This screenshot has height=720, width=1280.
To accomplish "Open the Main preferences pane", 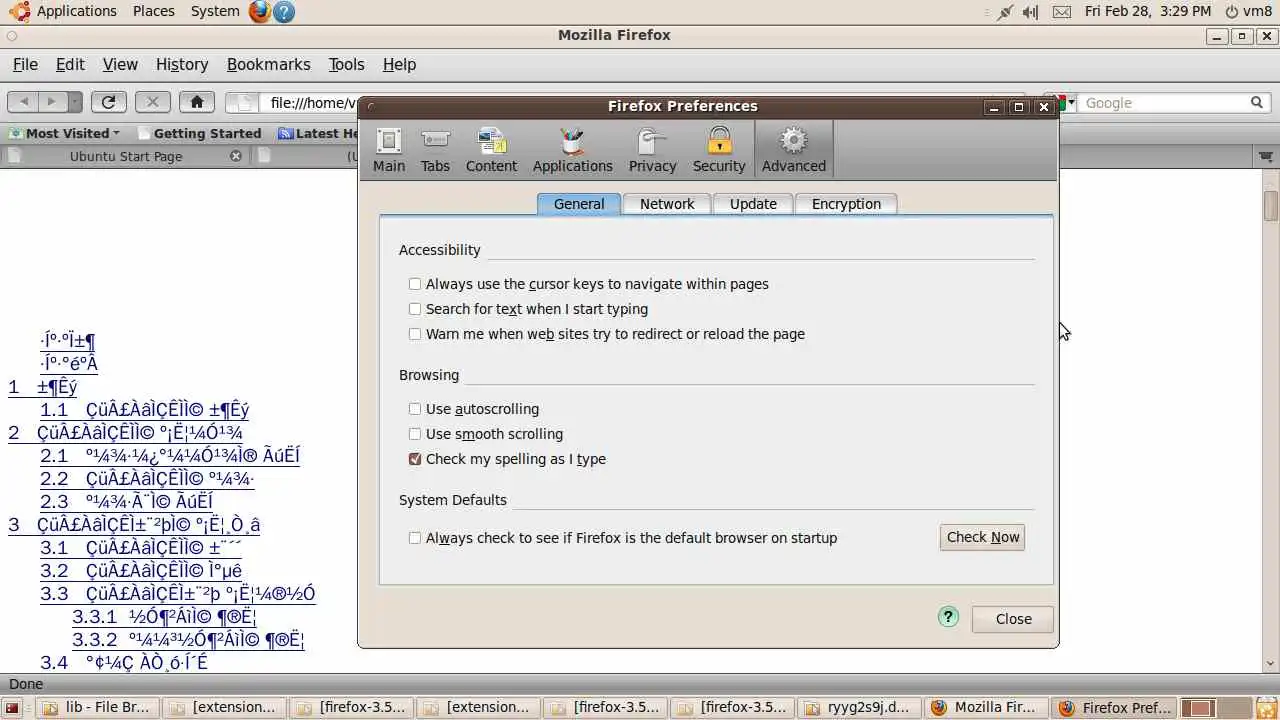I will click(389, 150).
